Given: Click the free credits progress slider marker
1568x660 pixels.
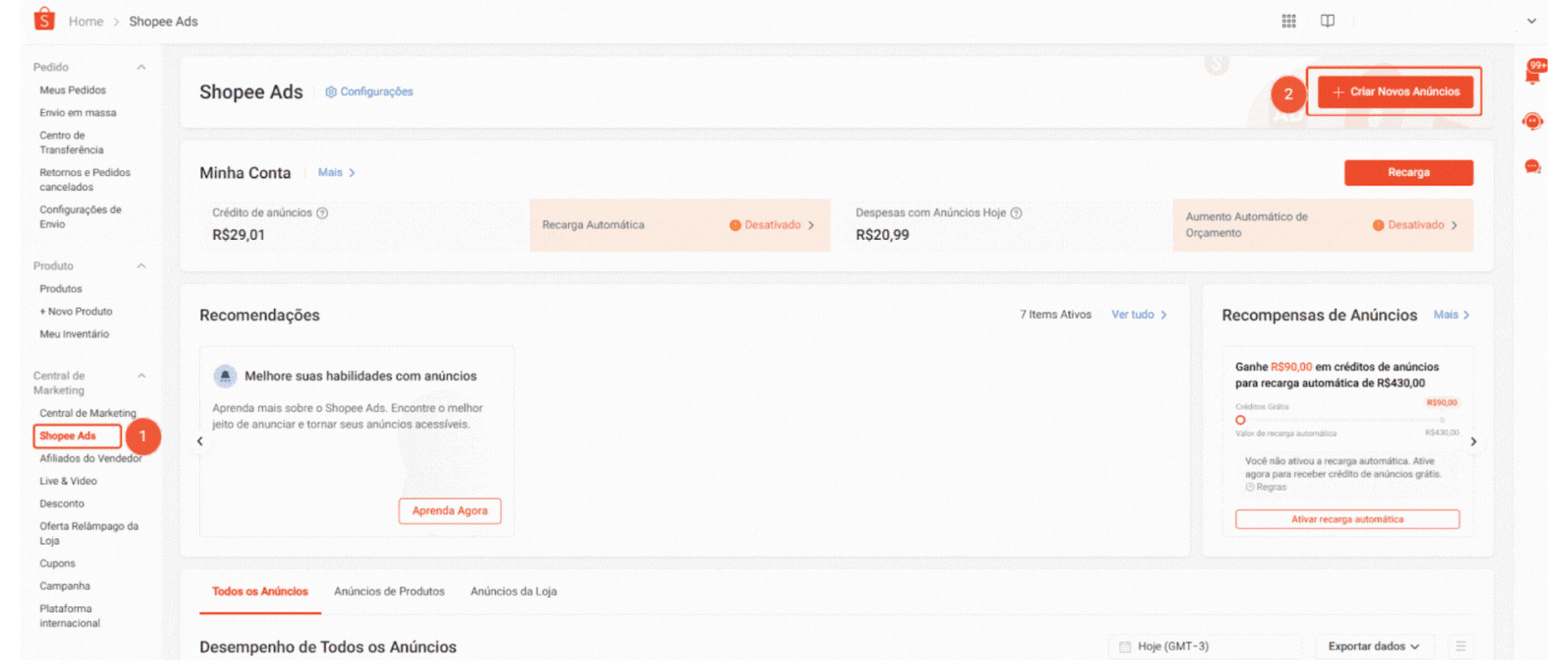Looking at the screenshot, I should tap(1240, 420).
